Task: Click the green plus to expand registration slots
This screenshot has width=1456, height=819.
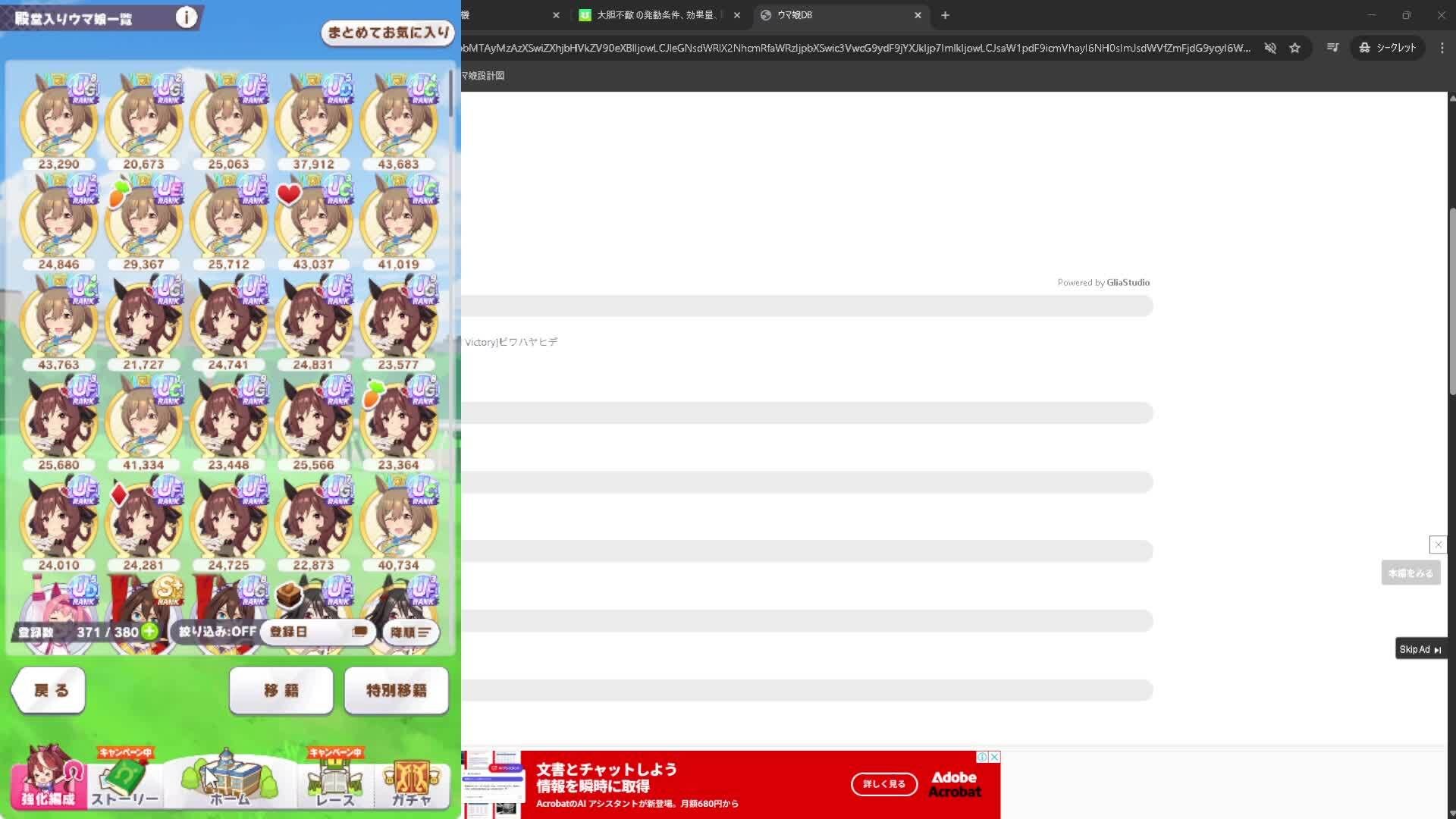Action: coord(150,631)
